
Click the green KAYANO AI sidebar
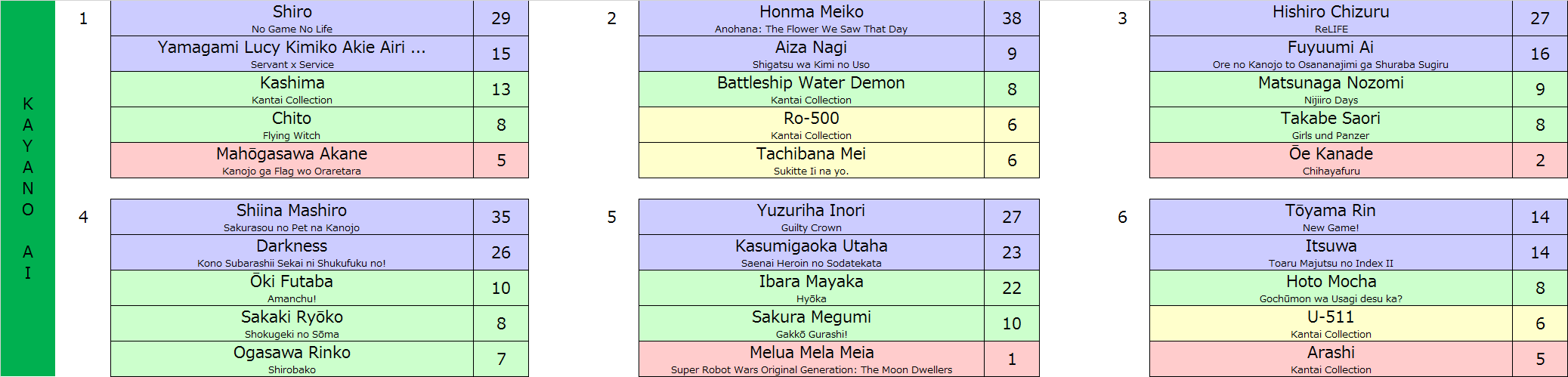click(x=27, y=188)
